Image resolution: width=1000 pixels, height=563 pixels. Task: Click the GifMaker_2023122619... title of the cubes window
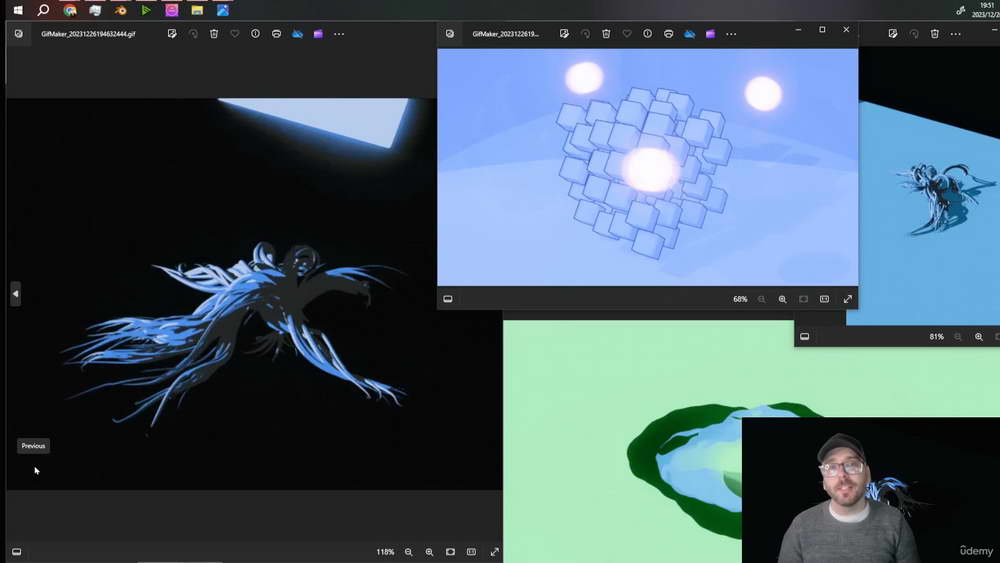coord(506,34)
